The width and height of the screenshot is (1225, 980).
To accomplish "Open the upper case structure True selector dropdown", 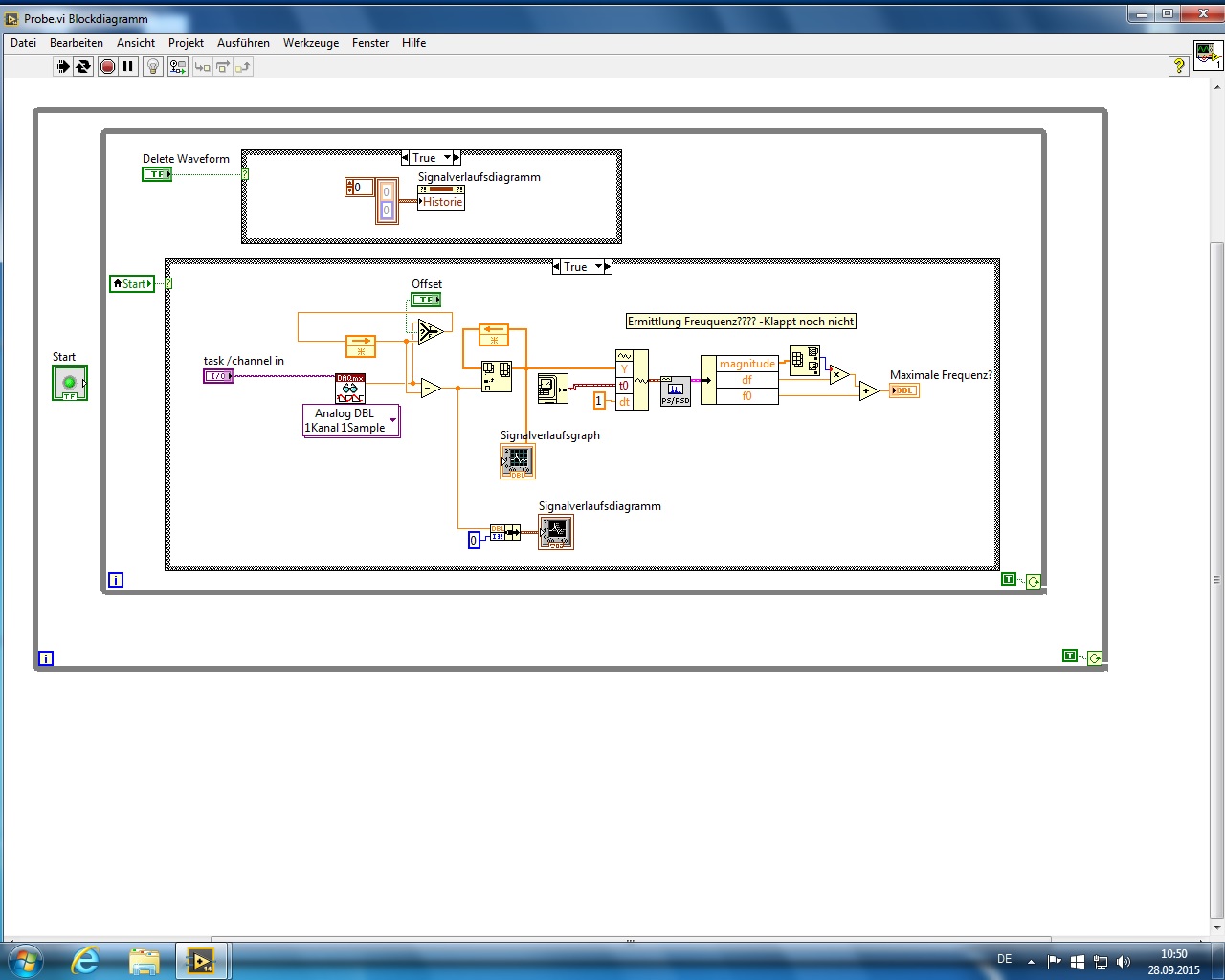I will [448, 158].
